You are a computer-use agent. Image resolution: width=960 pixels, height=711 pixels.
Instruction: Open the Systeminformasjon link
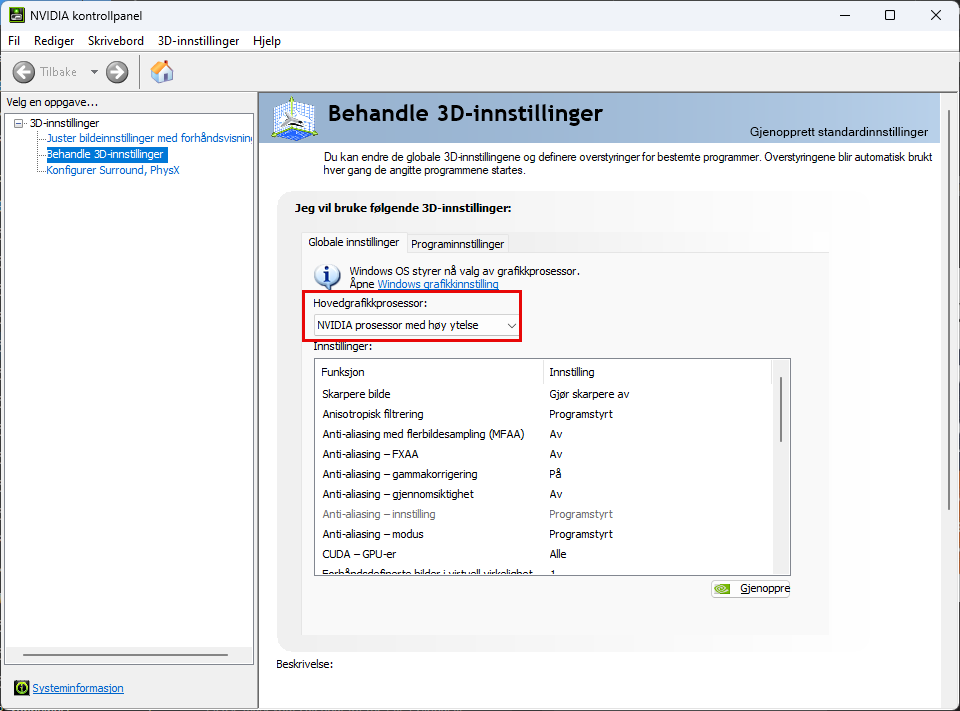(78, 688)
